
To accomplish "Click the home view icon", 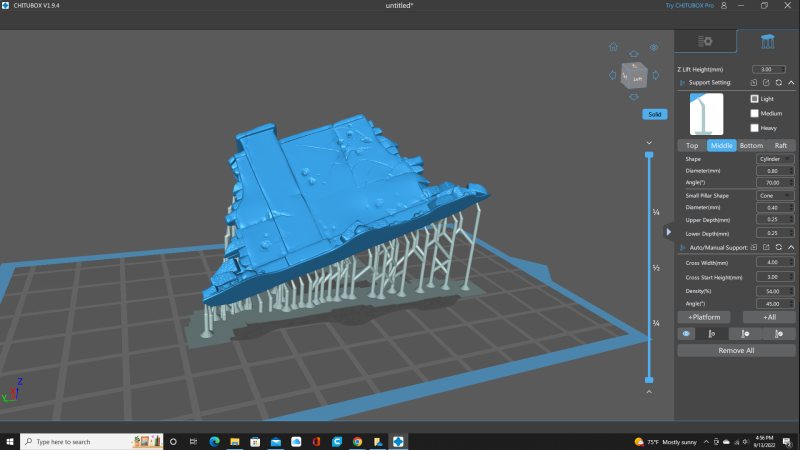I will point(613,47).
